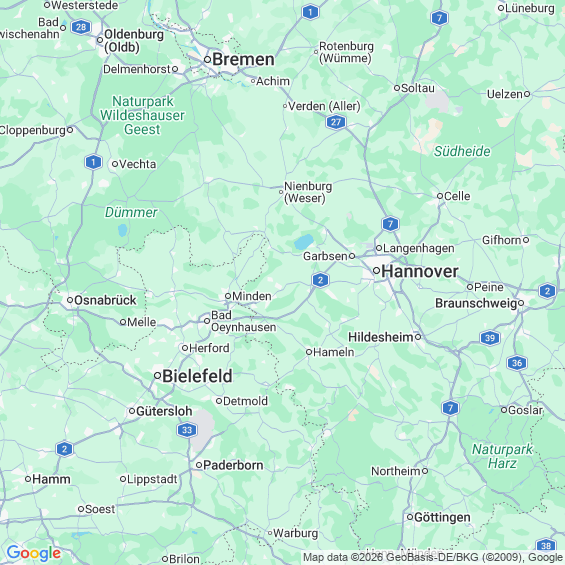Click the Steinhuder Meer lake near Garbsen

[304, 242]
